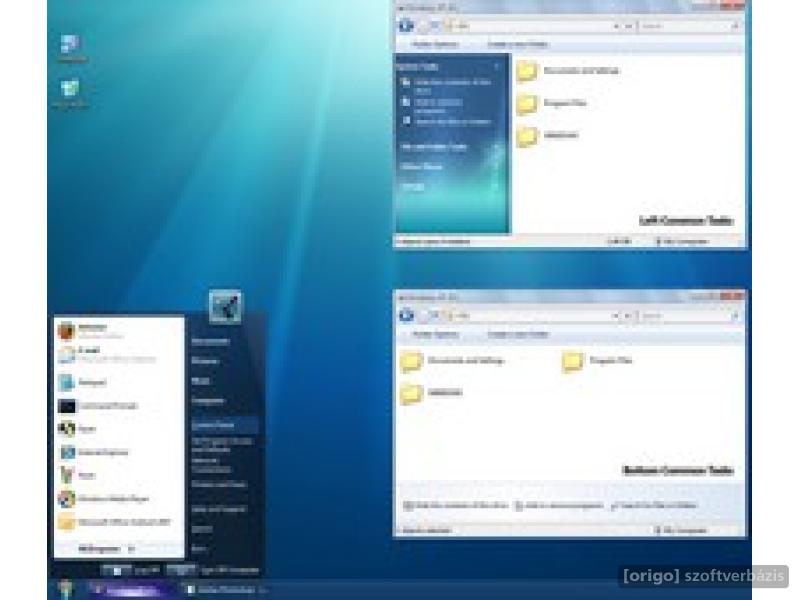The height and width of the screenshot is (600, 800).
Task: Click the Start button on the taskbar
Action: click(x=65, y=589)
